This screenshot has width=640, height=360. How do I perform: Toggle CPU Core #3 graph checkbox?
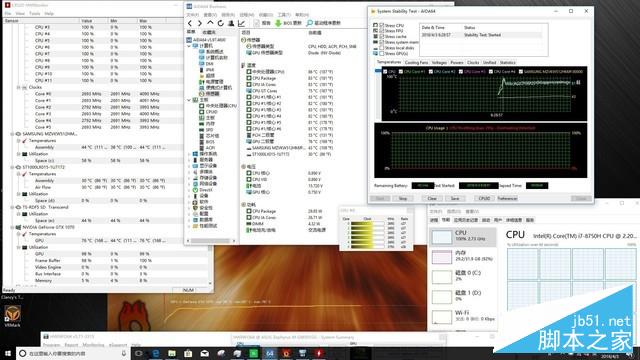461,72
